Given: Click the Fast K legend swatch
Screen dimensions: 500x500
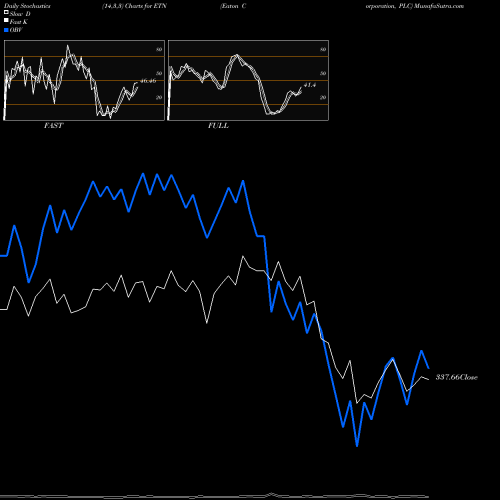Looking at the screenshot, I should (x=6, y=21).
